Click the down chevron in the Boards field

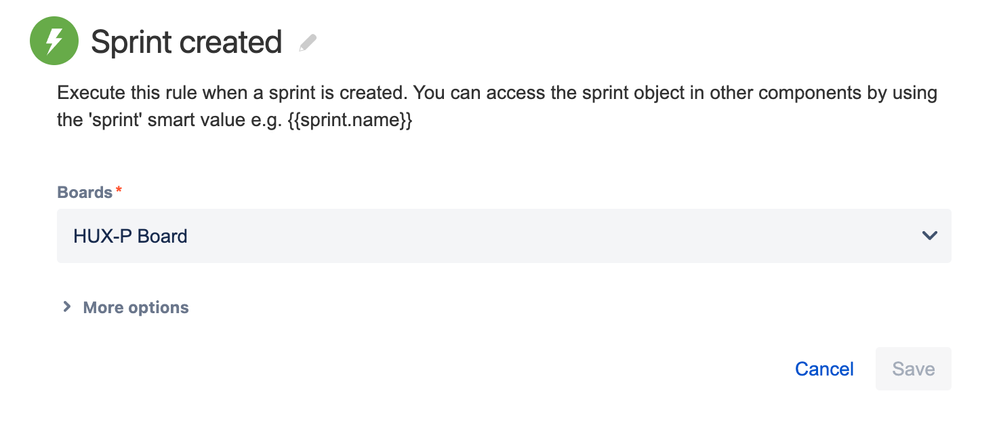(930, 236)
